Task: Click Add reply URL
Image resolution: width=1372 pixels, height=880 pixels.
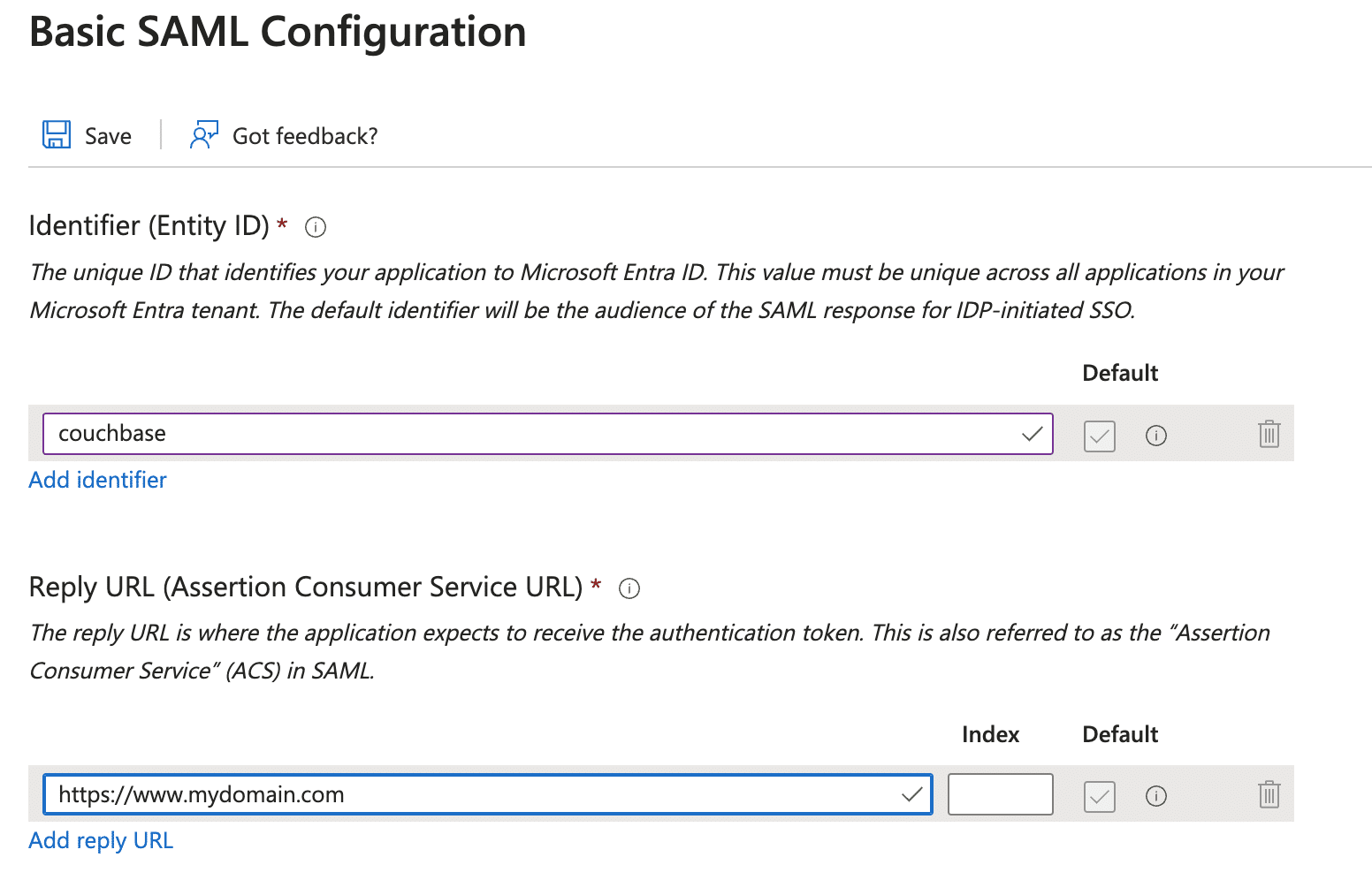Action: [101, 840]
